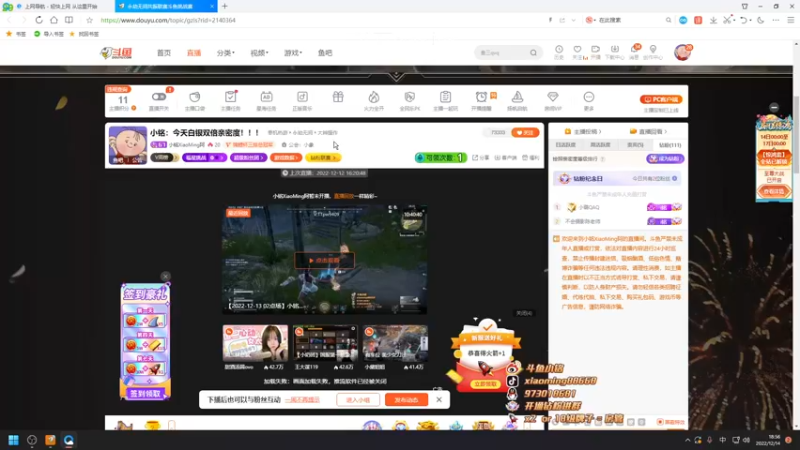The width and height of the screenshot is (800, 450).
Task: Play the replay video in player
Action: pyautogui.click(x=324, y=260)
